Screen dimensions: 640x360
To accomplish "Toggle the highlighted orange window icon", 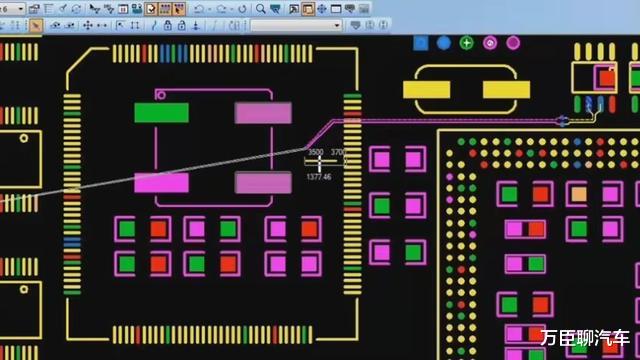I will 308,9.
